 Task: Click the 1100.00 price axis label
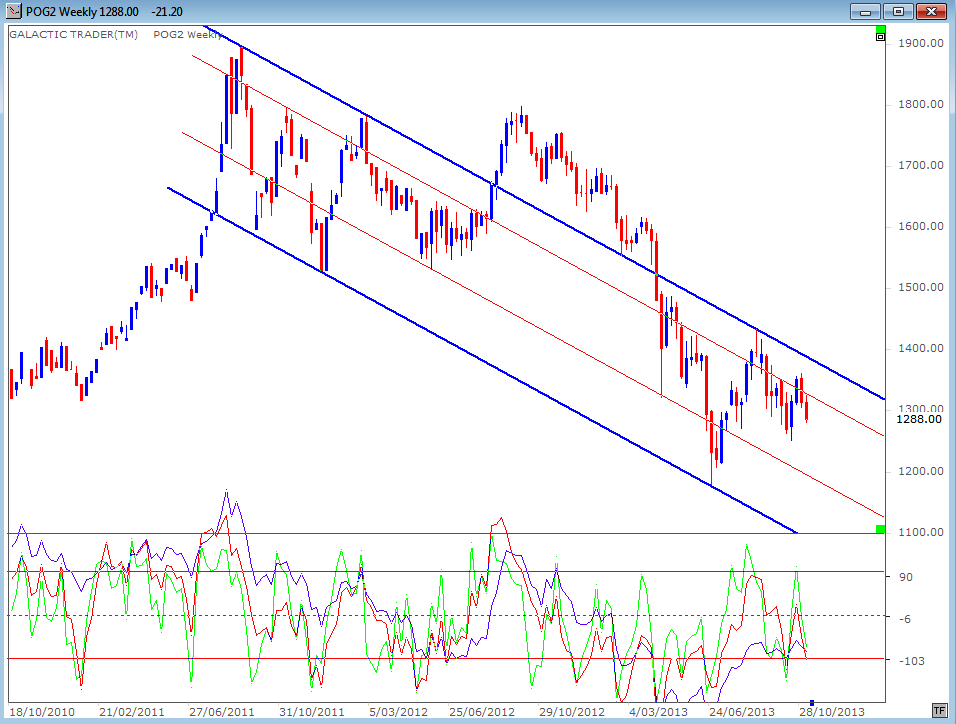pos(921,532)
